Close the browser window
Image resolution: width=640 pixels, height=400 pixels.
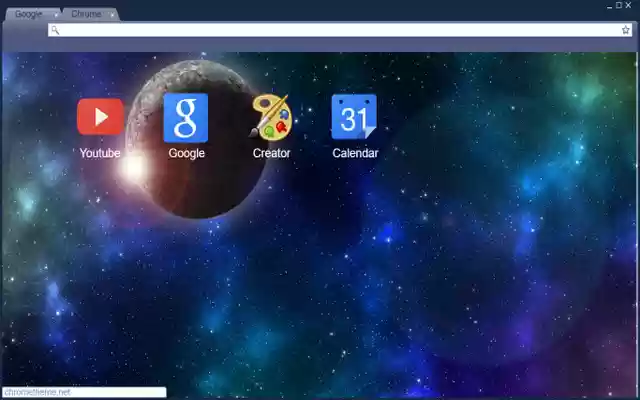click(629, 5)
